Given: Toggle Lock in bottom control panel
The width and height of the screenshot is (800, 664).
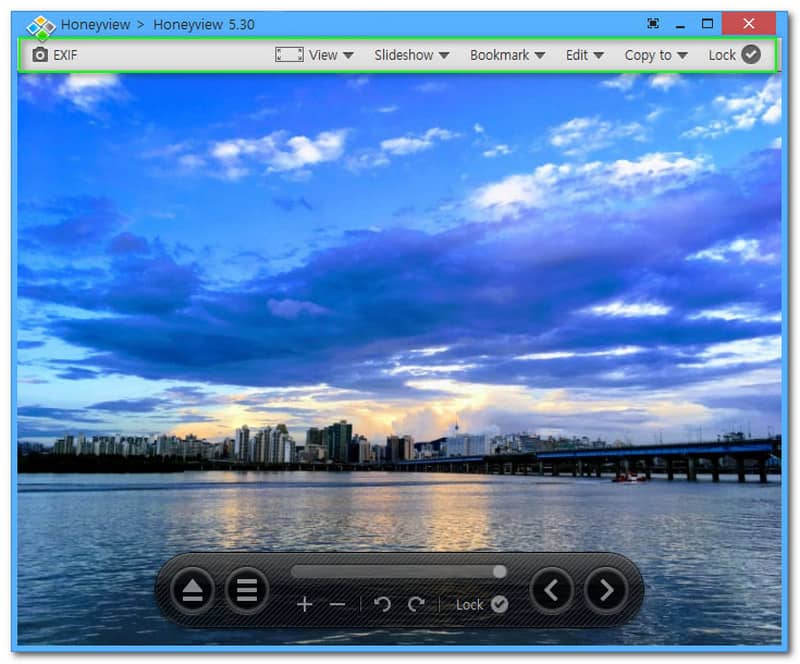Looking at the screenshot, I should 499,604.
